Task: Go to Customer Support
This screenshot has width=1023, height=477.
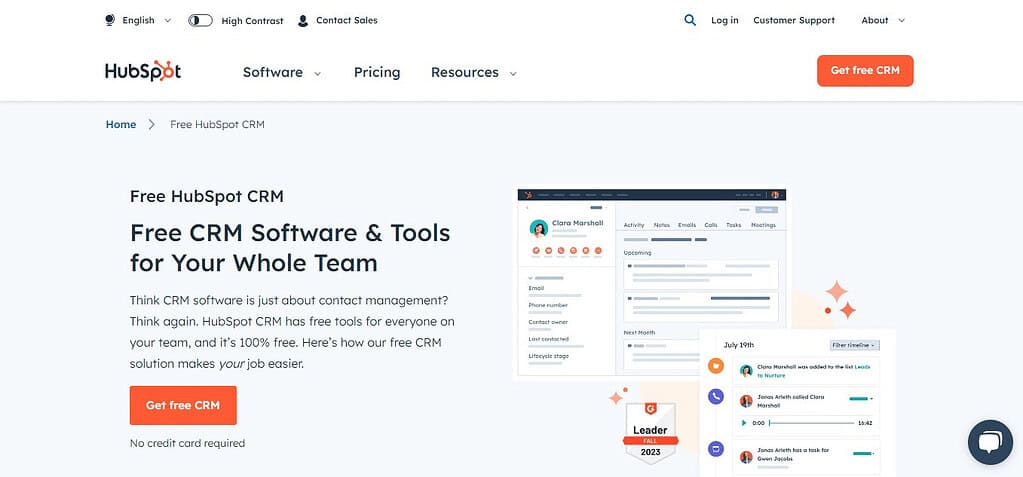Action: point(793,20)
